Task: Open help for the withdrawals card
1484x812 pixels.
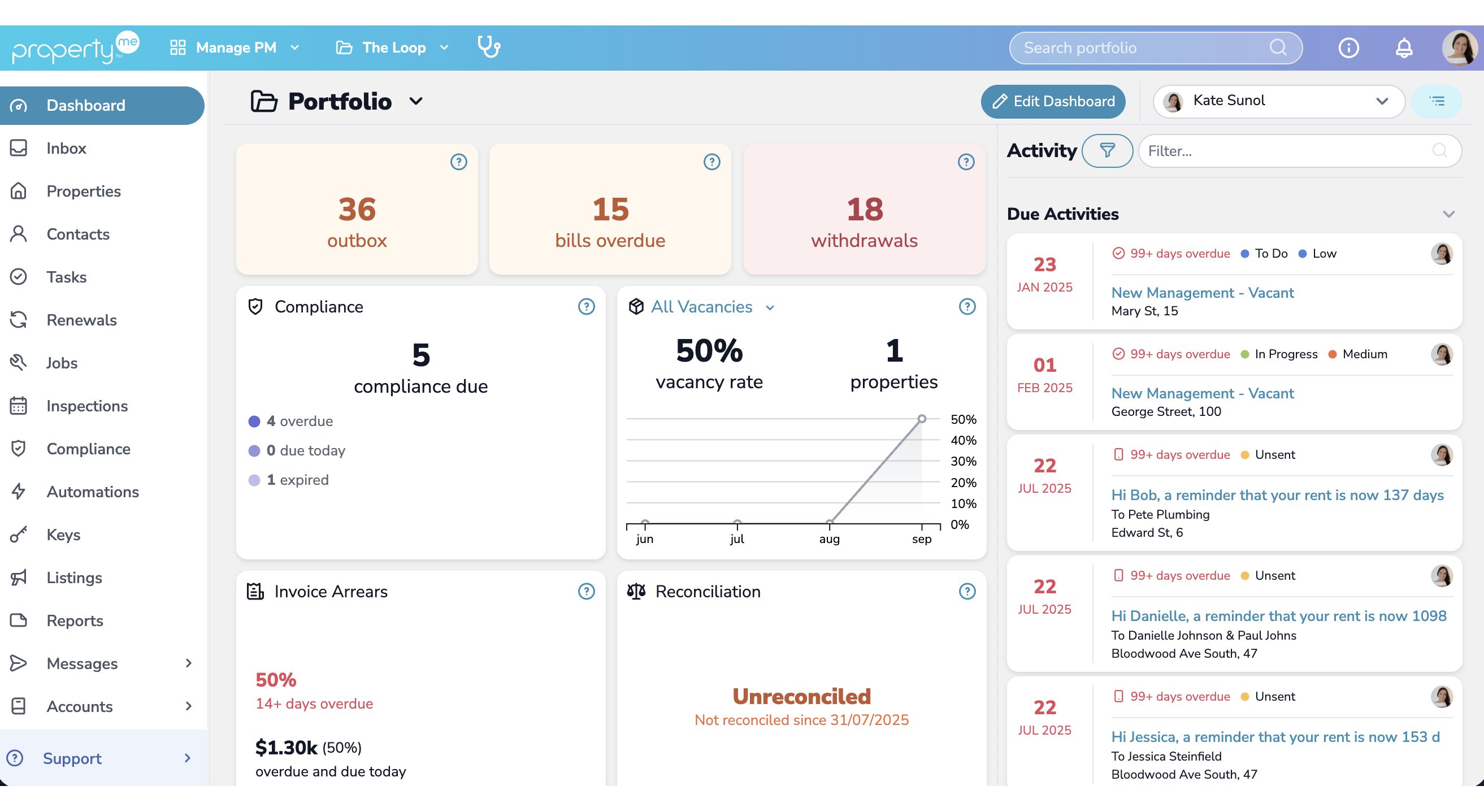Action: (x=966, y=162)
